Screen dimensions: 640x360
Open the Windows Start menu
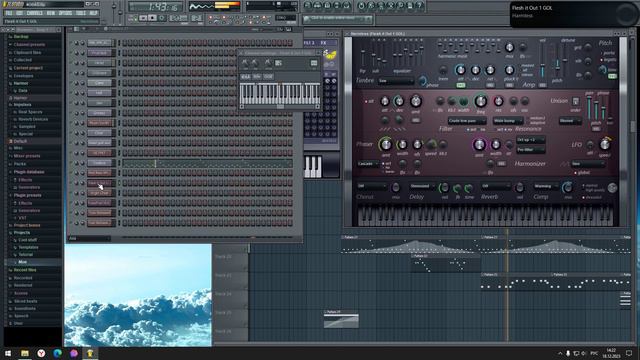[8, 353]
